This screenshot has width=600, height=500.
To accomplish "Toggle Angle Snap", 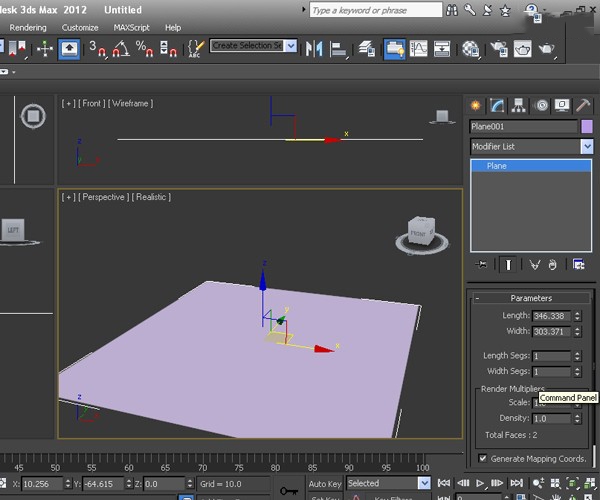I will pos(121,49).
